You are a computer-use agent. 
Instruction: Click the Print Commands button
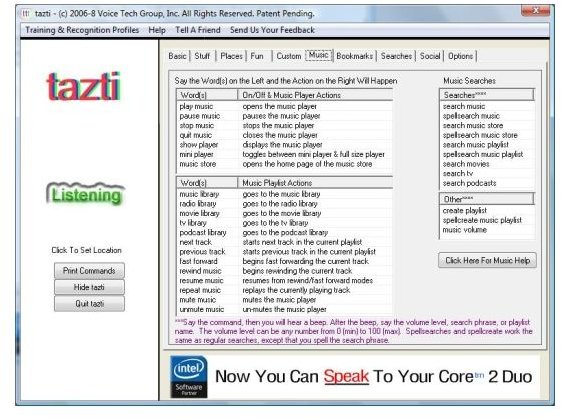(x=89, y=271)
